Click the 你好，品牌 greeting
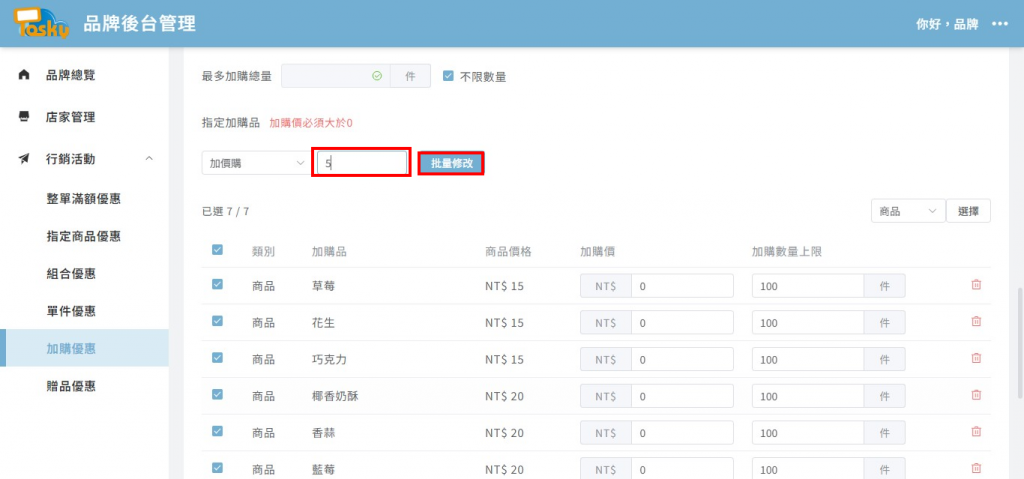Screen dimensions: 1024x479 [x=947, y=24]
